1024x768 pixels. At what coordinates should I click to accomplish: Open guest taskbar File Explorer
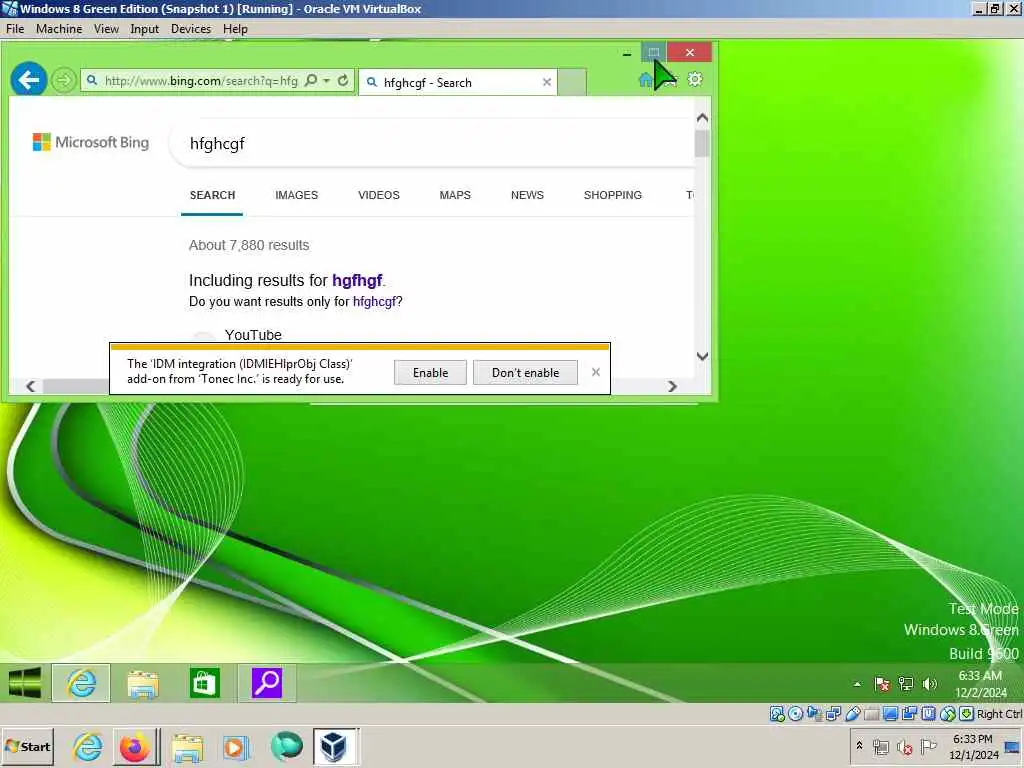(143, 683)
